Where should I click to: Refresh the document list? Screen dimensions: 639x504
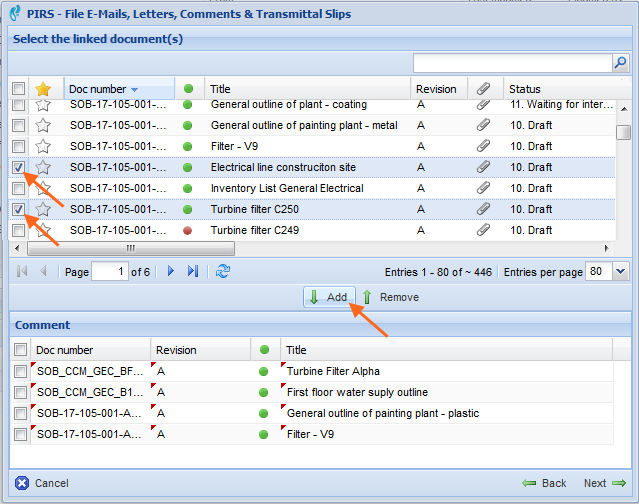(223, 271)
